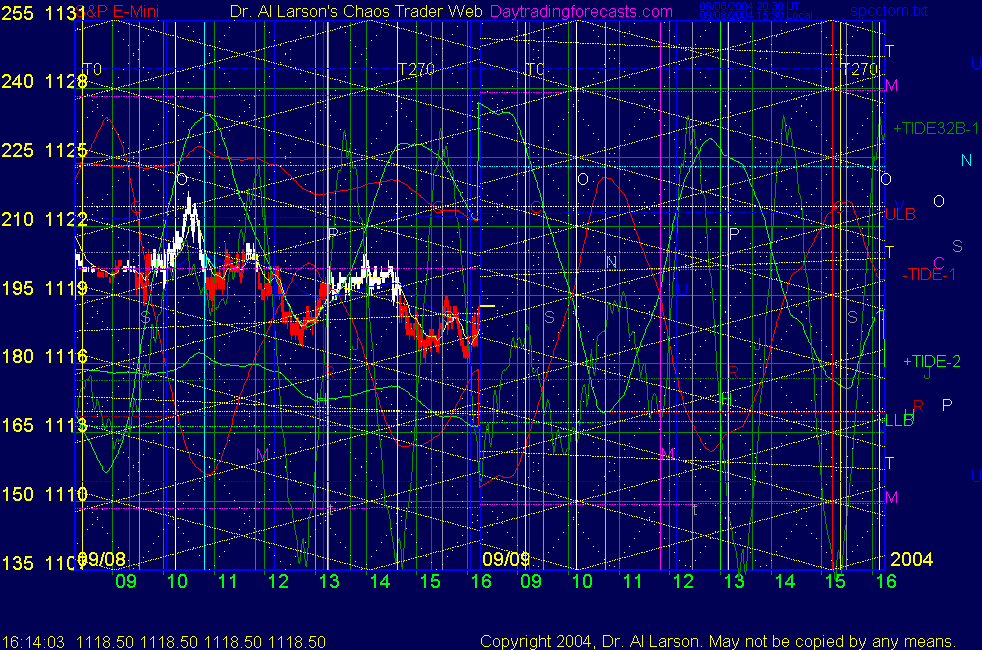Select the green '+TIDE32B-1' legend label

[936, 128]
